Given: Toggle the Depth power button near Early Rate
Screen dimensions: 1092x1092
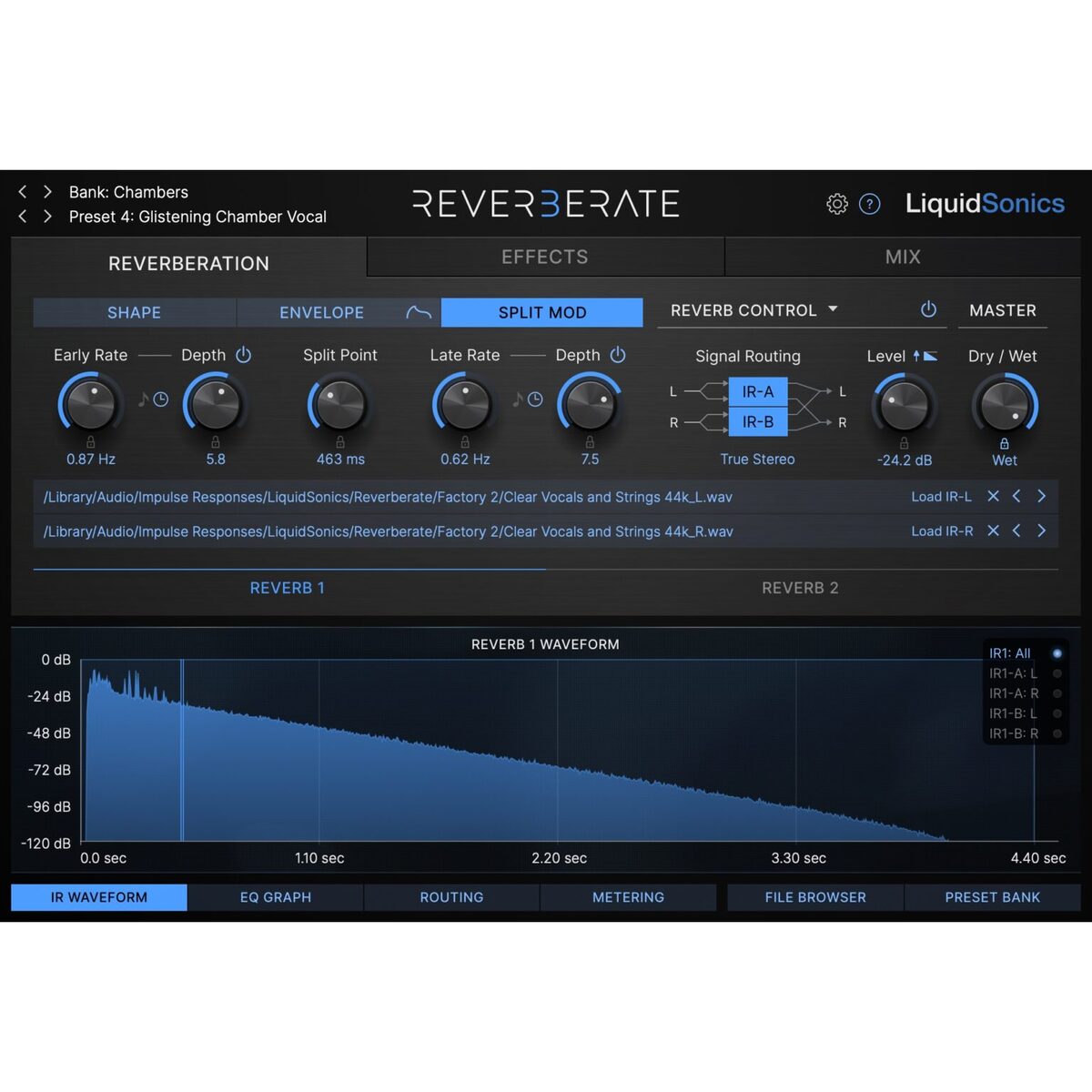Looking at the screenshot, I should point(243,355).
